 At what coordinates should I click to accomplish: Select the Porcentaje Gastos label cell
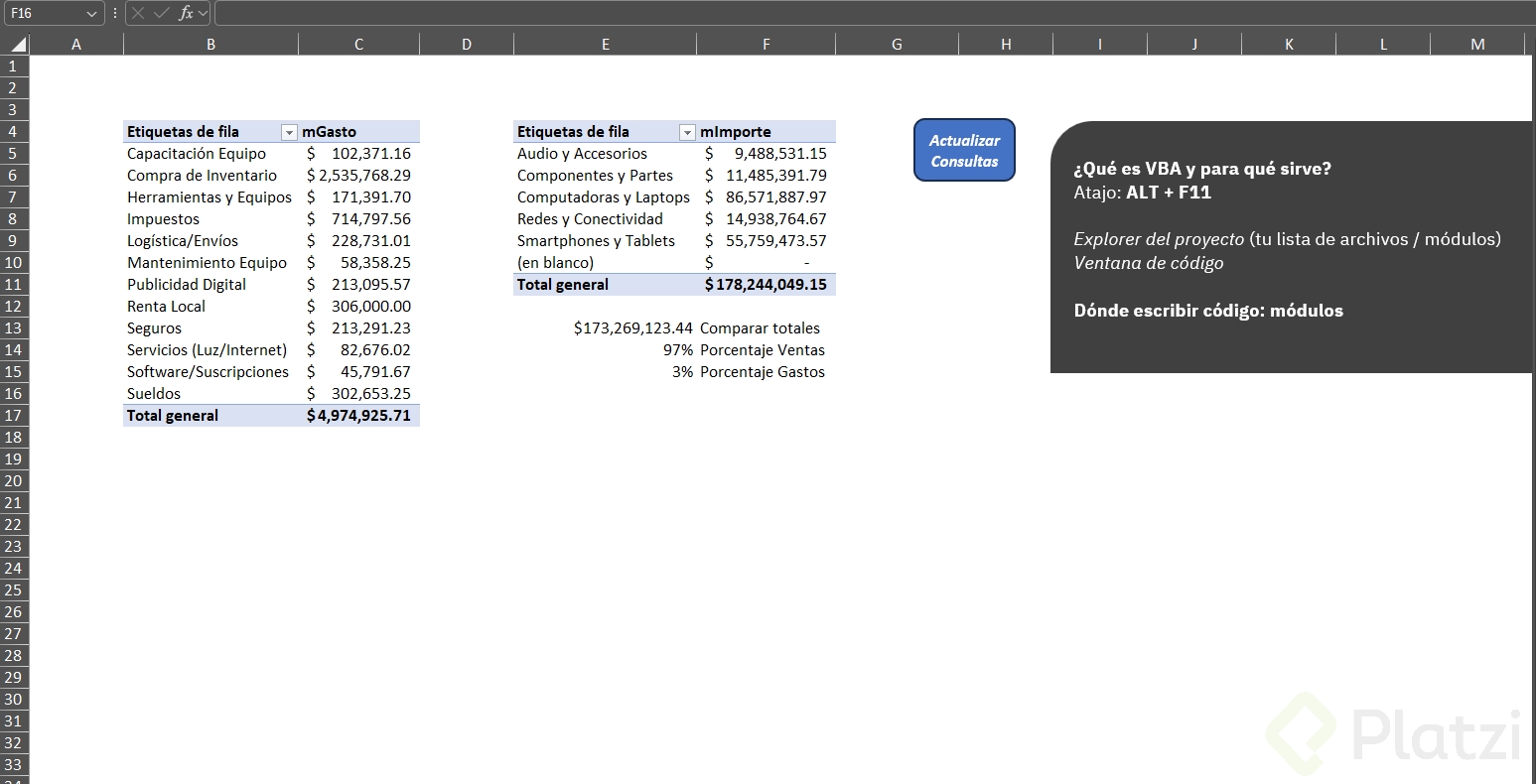[x=766, y=372]
